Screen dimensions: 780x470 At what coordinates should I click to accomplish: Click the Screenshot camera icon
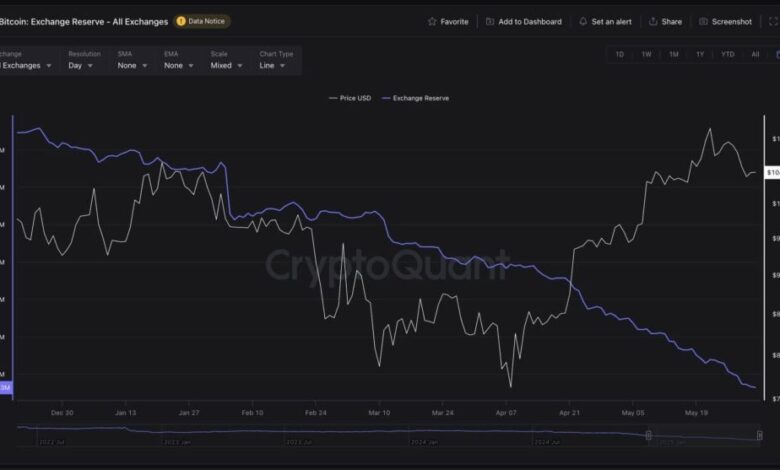click(703, 21)
